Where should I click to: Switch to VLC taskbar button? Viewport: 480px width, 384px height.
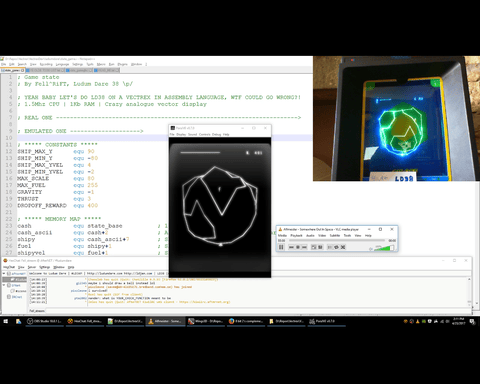pos(165,321)
